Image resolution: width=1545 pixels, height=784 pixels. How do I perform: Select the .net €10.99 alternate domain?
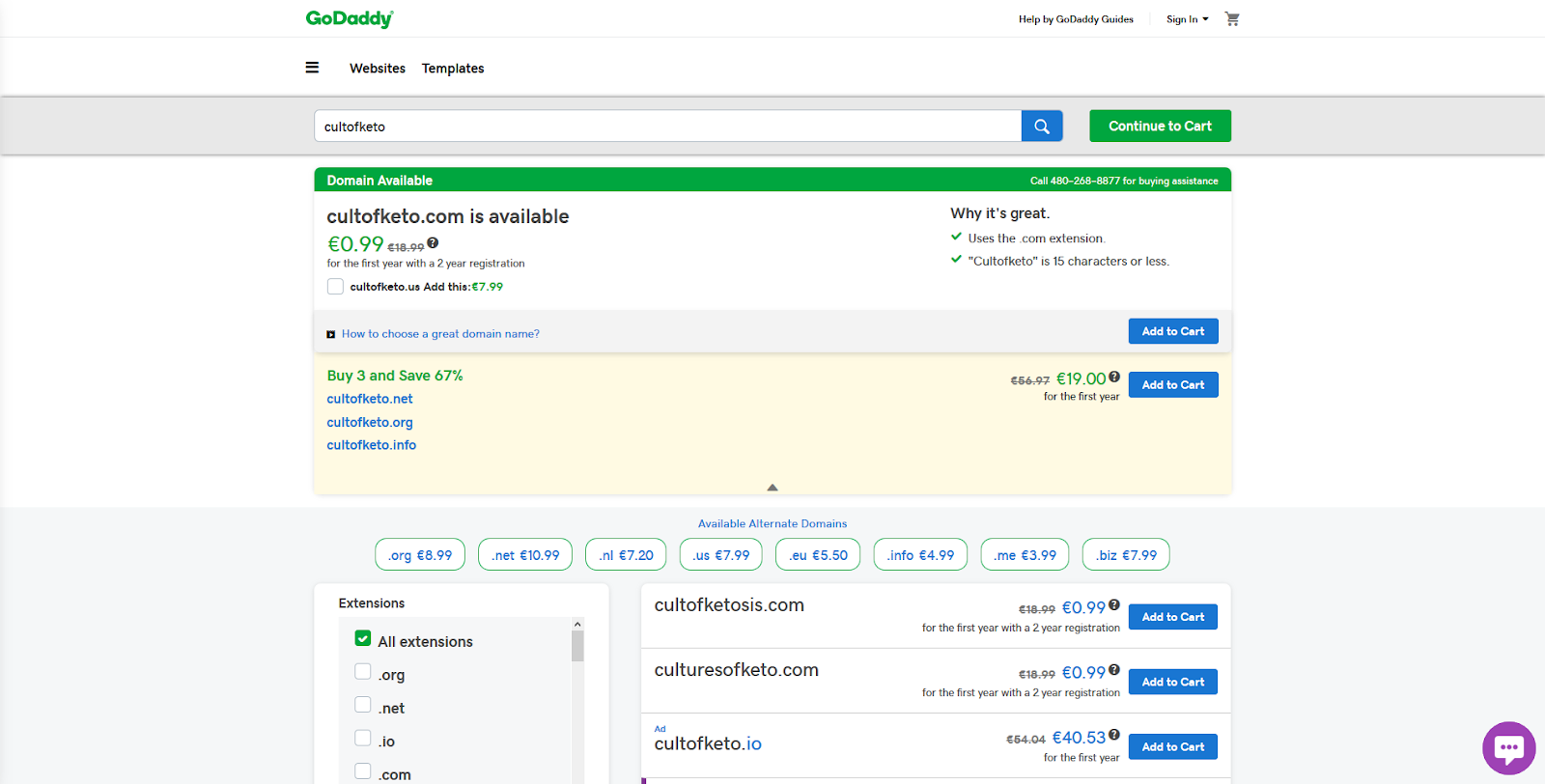(x=525, y=555)
